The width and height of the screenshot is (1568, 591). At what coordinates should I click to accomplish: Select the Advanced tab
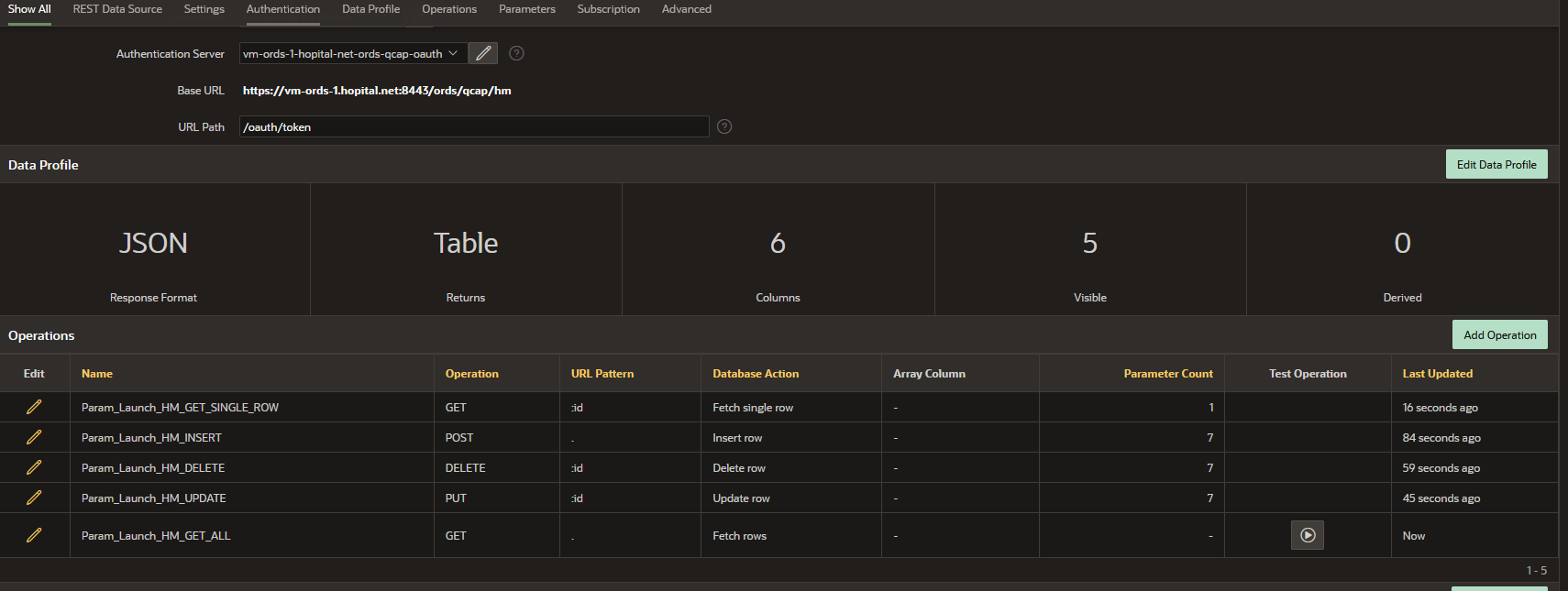click(x=686, y=9)
